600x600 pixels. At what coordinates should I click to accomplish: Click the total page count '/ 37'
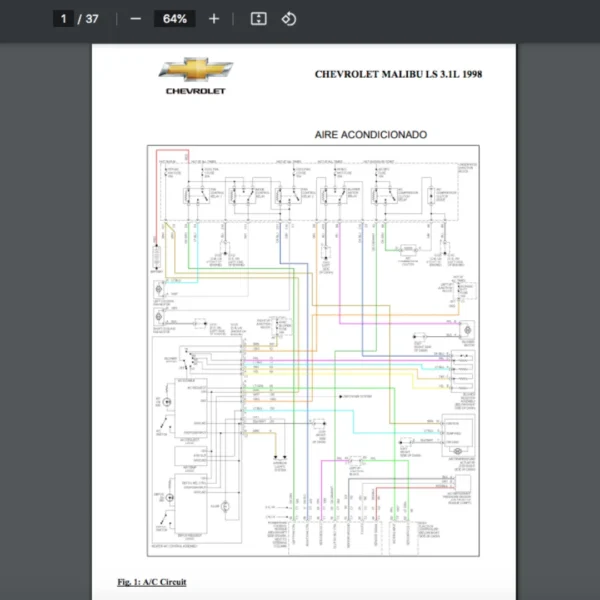89,19
